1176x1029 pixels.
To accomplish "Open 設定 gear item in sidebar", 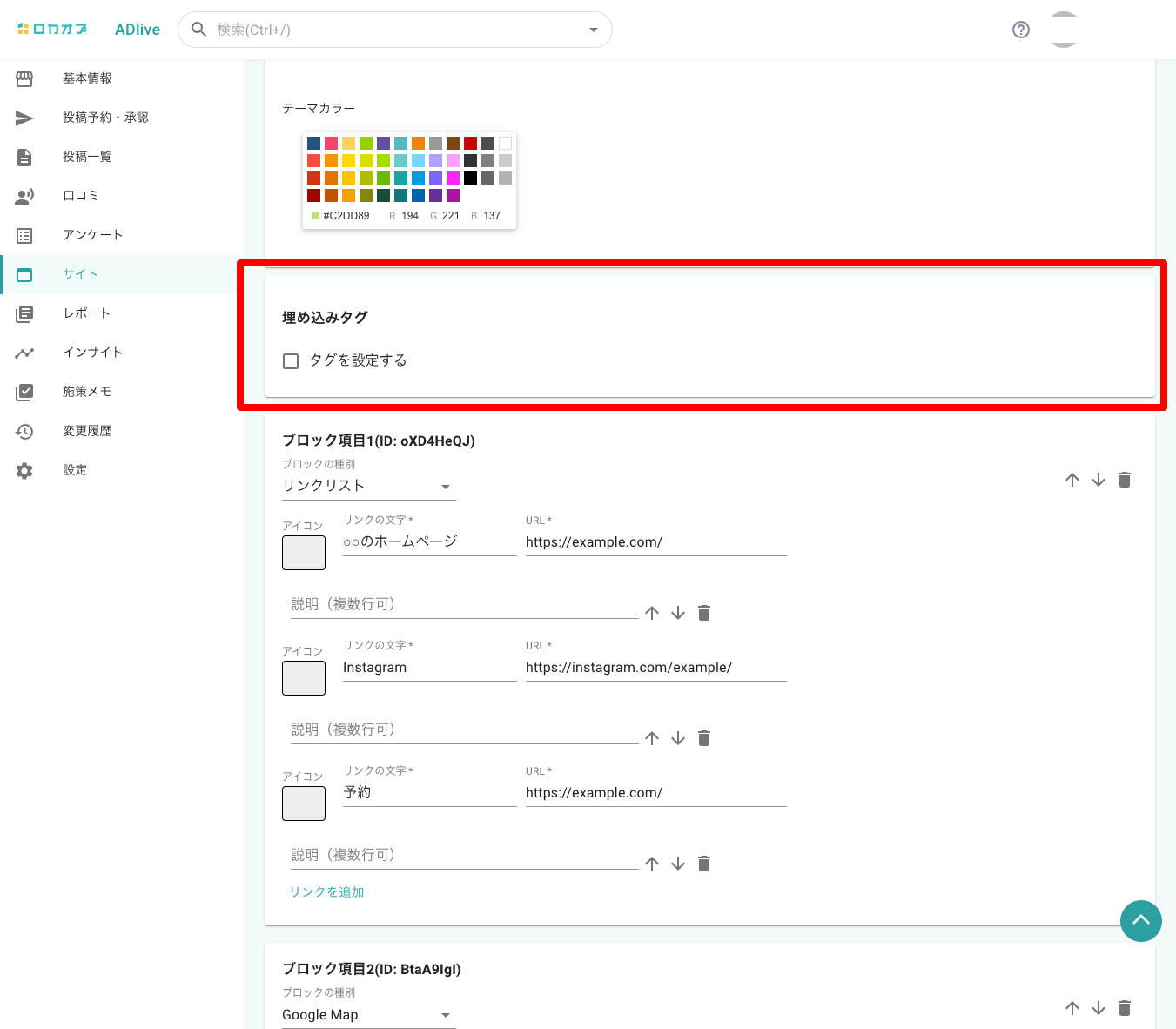I will 75,470.
